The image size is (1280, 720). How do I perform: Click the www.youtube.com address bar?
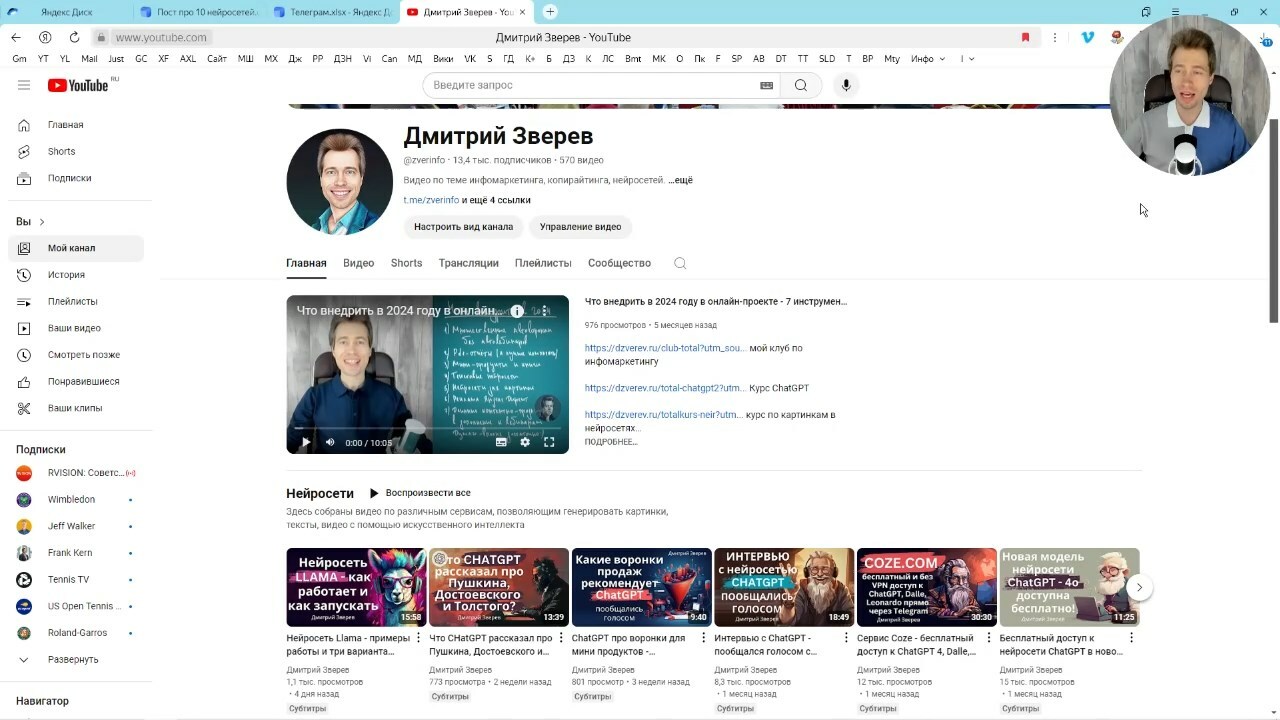pyautogui.click(x=160, y=37)
